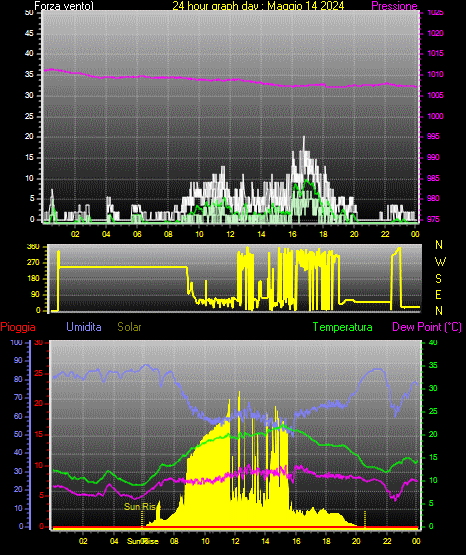Click the 1010 pressure axis value
The height and width of the screenshot is (555, 466).
click(x=435, y=74)
